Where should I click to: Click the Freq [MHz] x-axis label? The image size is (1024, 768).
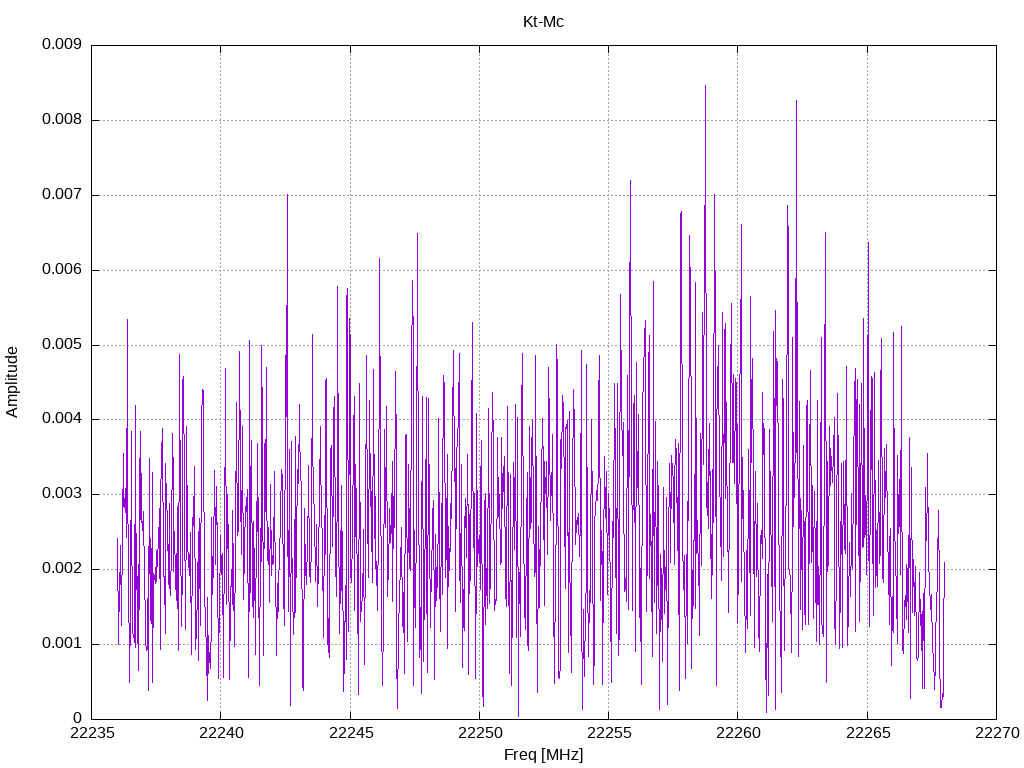tap(543, 755)
